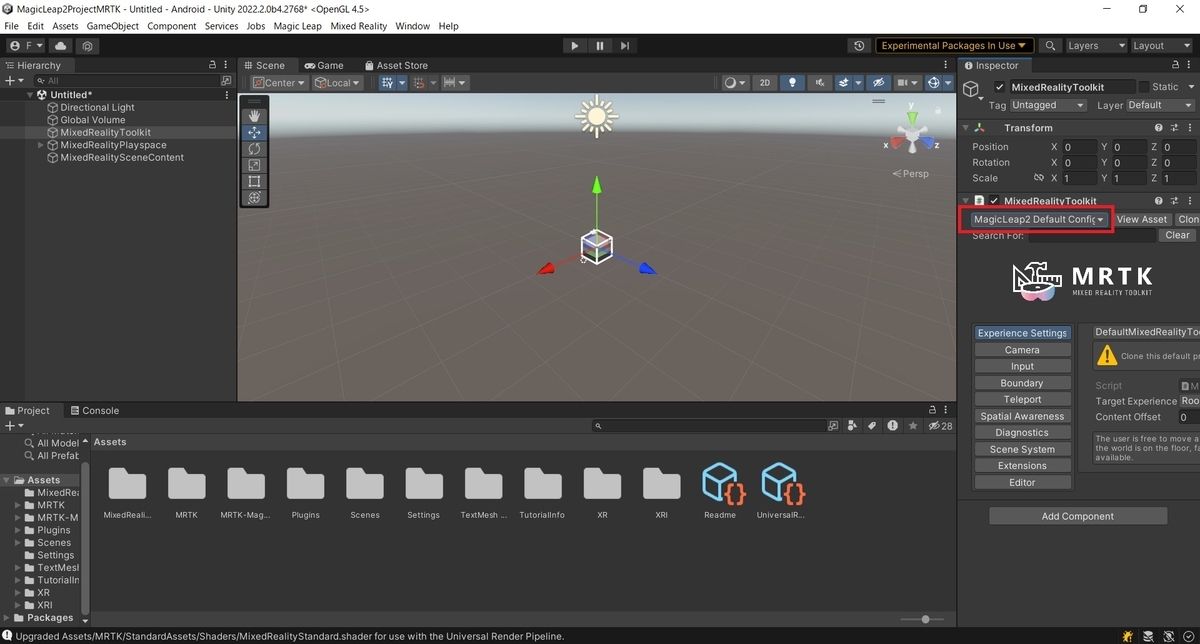Open the global search icon
The height and width of the screenshot is (644, 1200).
(1050, 45)
